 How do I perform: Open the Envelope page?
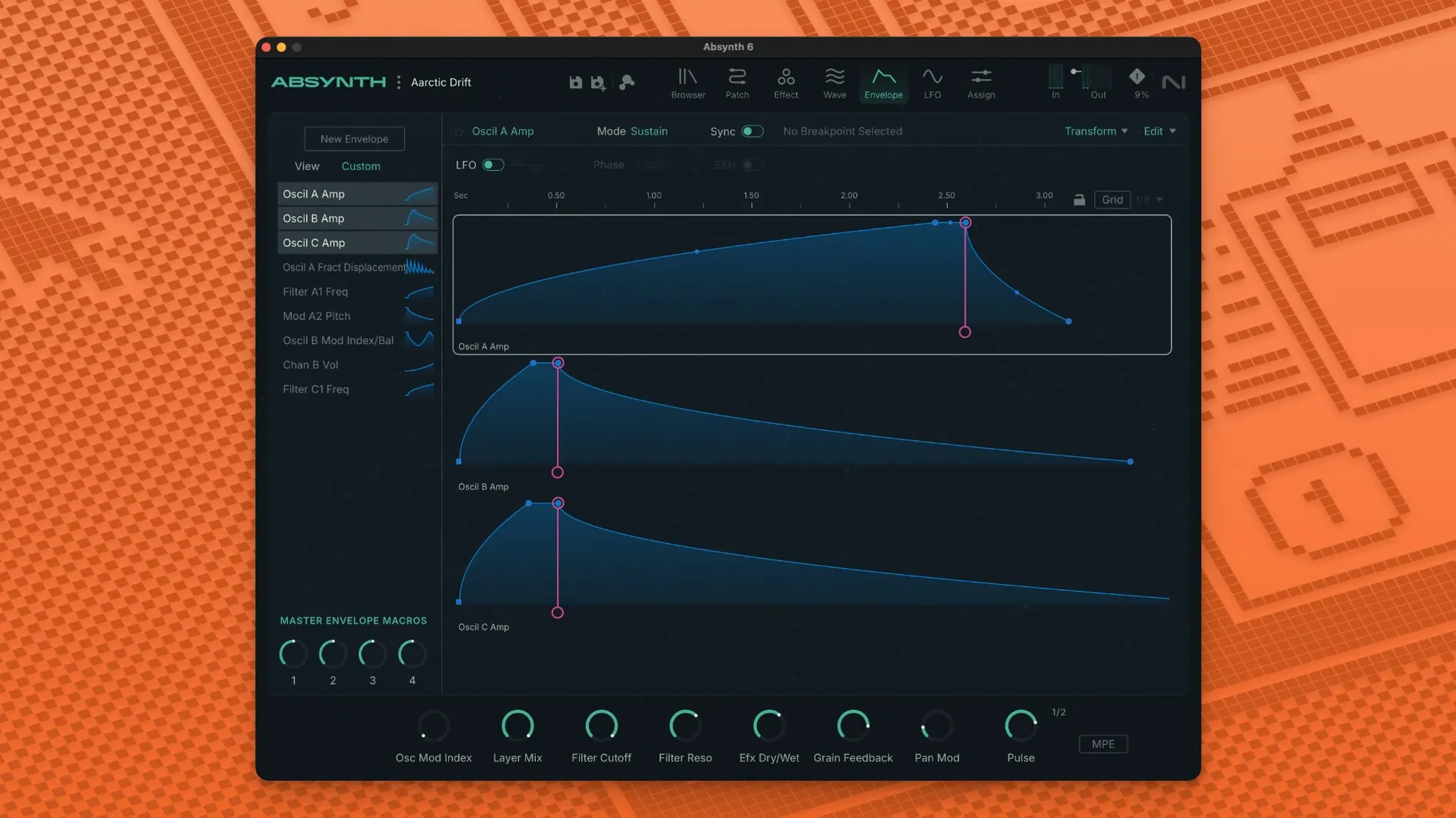pyautogui.click(x=883, y=83)
